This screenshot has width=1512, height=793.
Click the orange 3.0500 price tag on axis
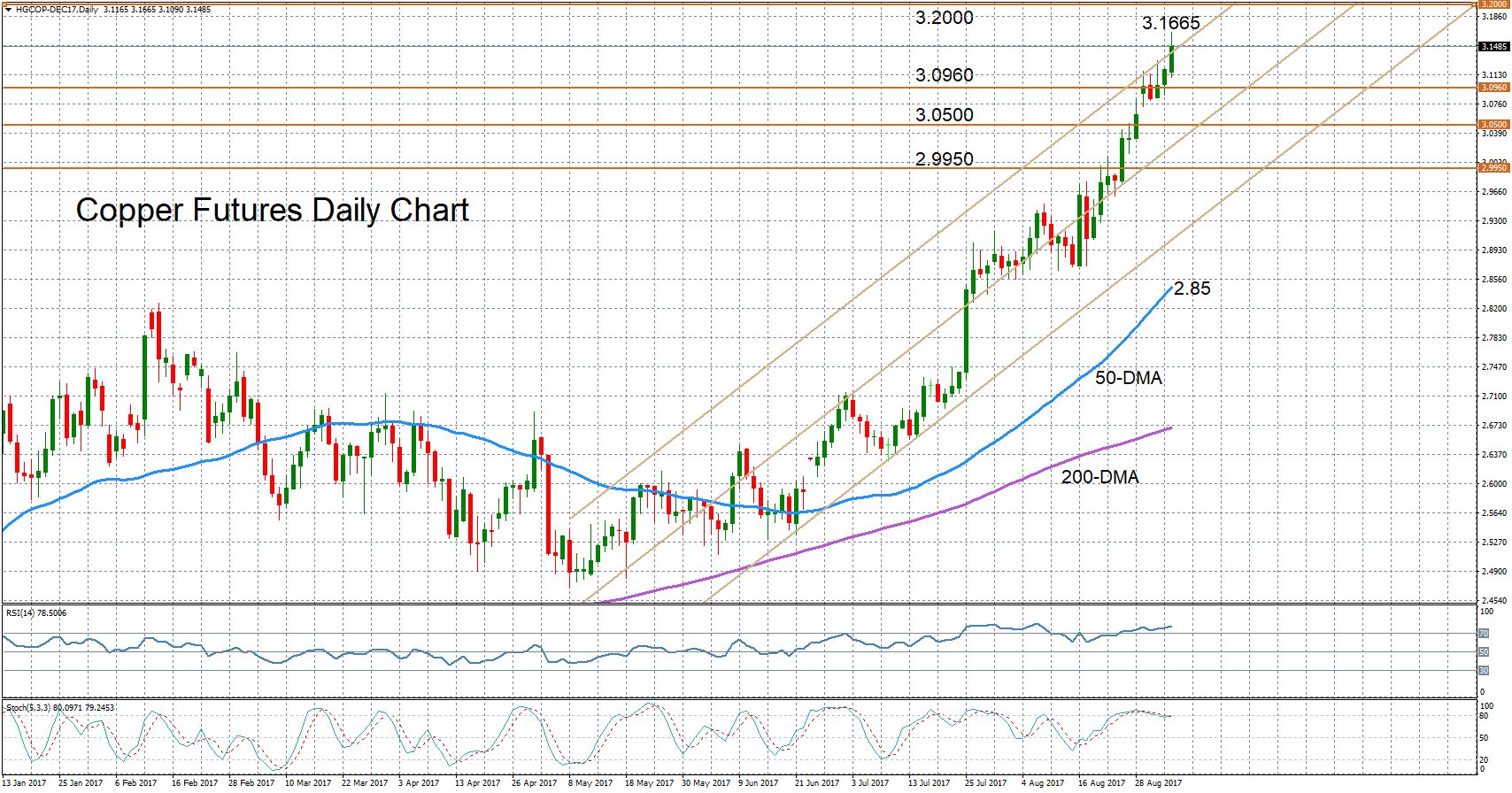1493,125
